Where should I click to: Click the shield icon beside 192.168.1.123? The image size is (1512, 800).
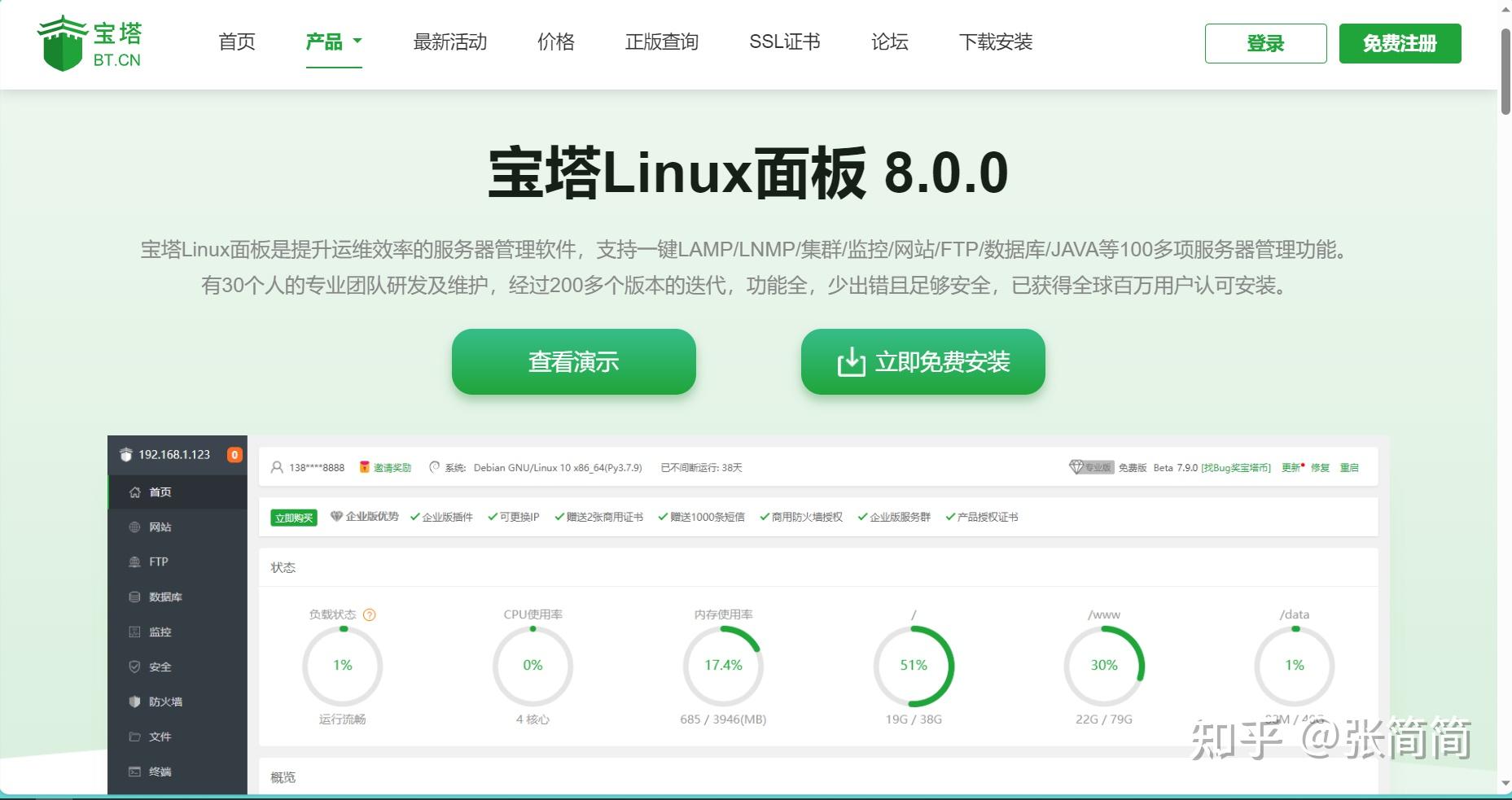point(125,455)
